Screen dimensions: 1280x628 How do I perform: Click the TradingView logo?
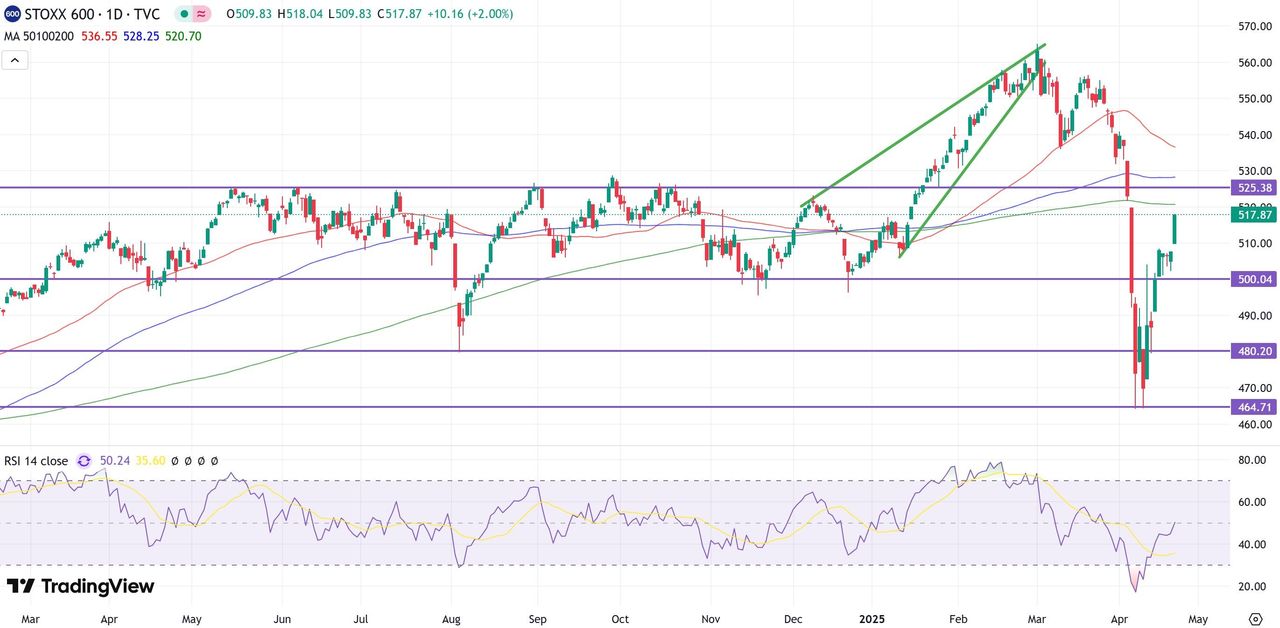[x=80, y=586]
